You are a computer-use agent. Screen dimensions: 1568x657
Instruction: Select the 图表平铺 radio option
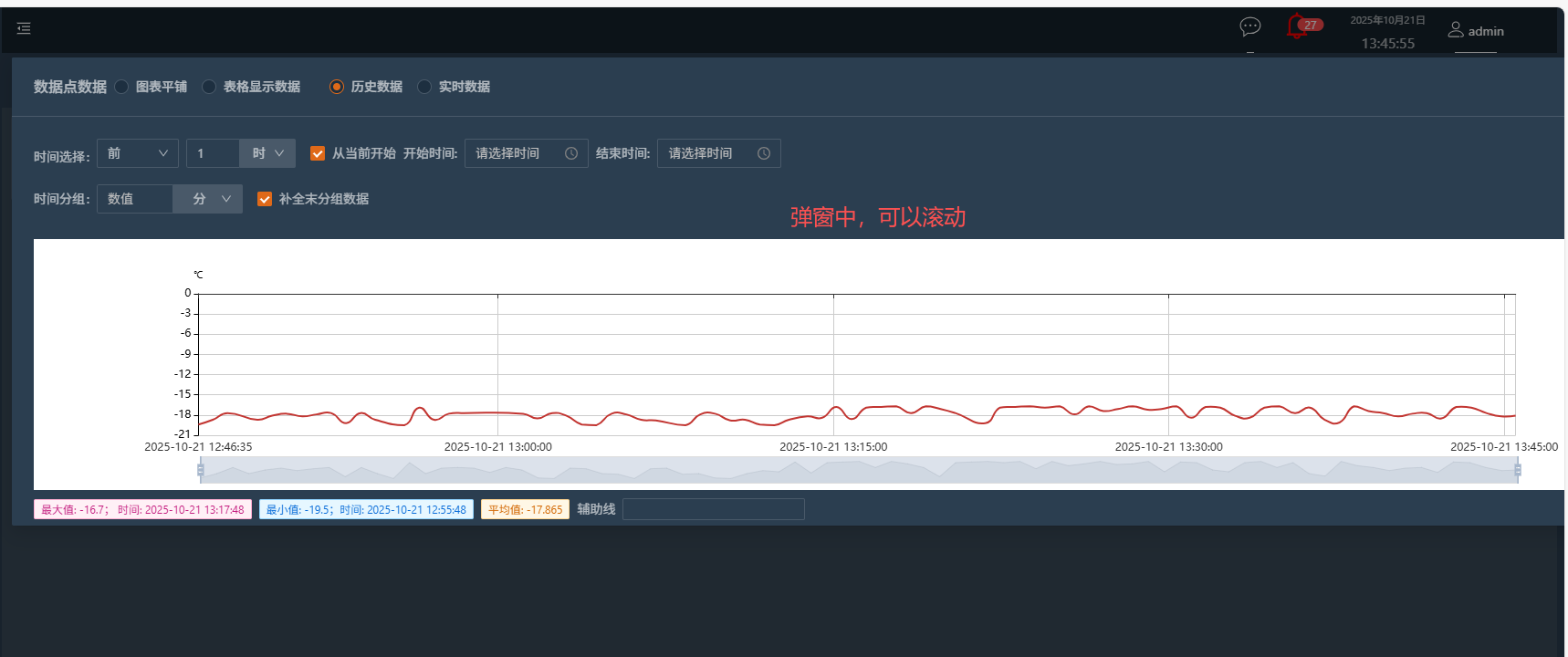click(x=121, y=87)
